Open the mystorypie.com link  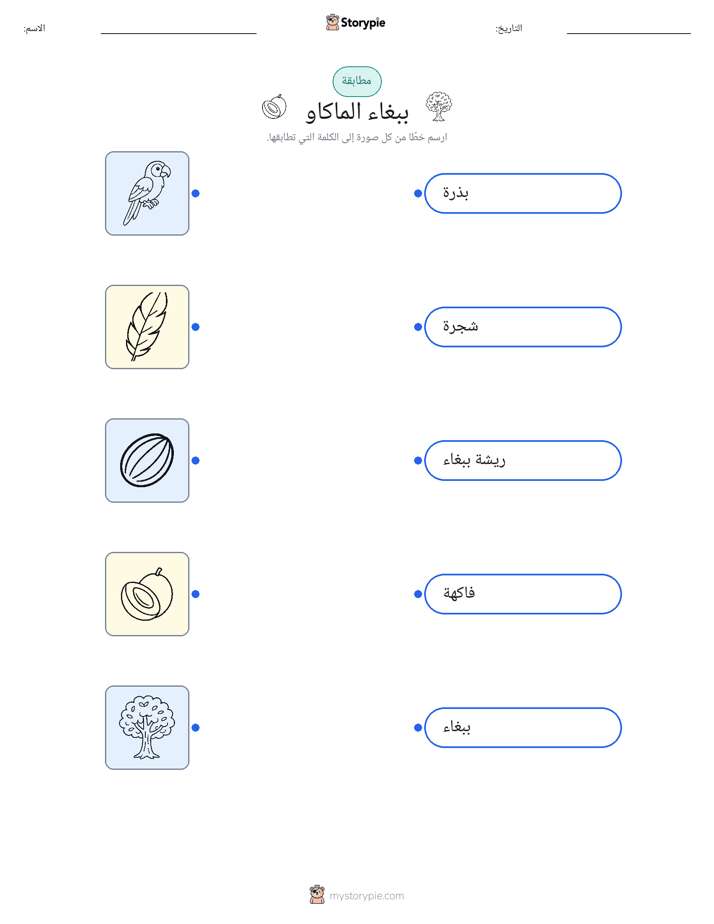pyautogui.click(x=366, y=896)
